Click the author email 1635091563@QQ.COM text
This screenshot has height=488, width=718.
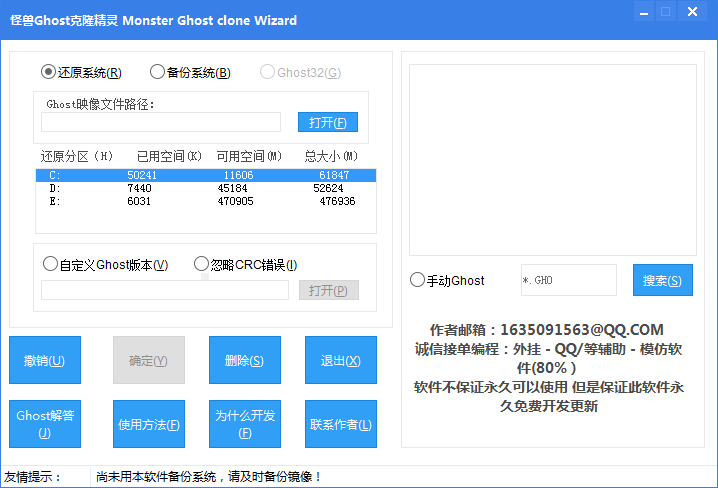(x=582, y=330)
